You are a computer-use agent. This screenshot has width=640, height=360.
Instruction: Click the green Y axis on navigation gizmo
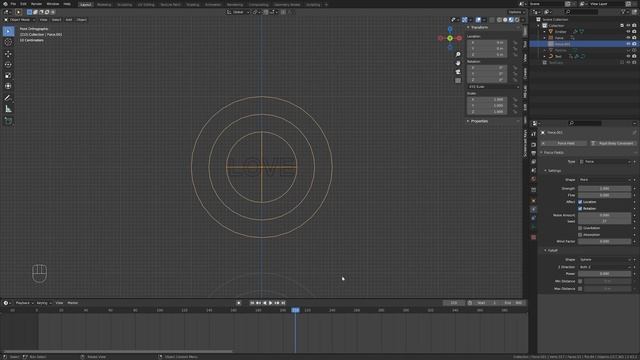450,38
